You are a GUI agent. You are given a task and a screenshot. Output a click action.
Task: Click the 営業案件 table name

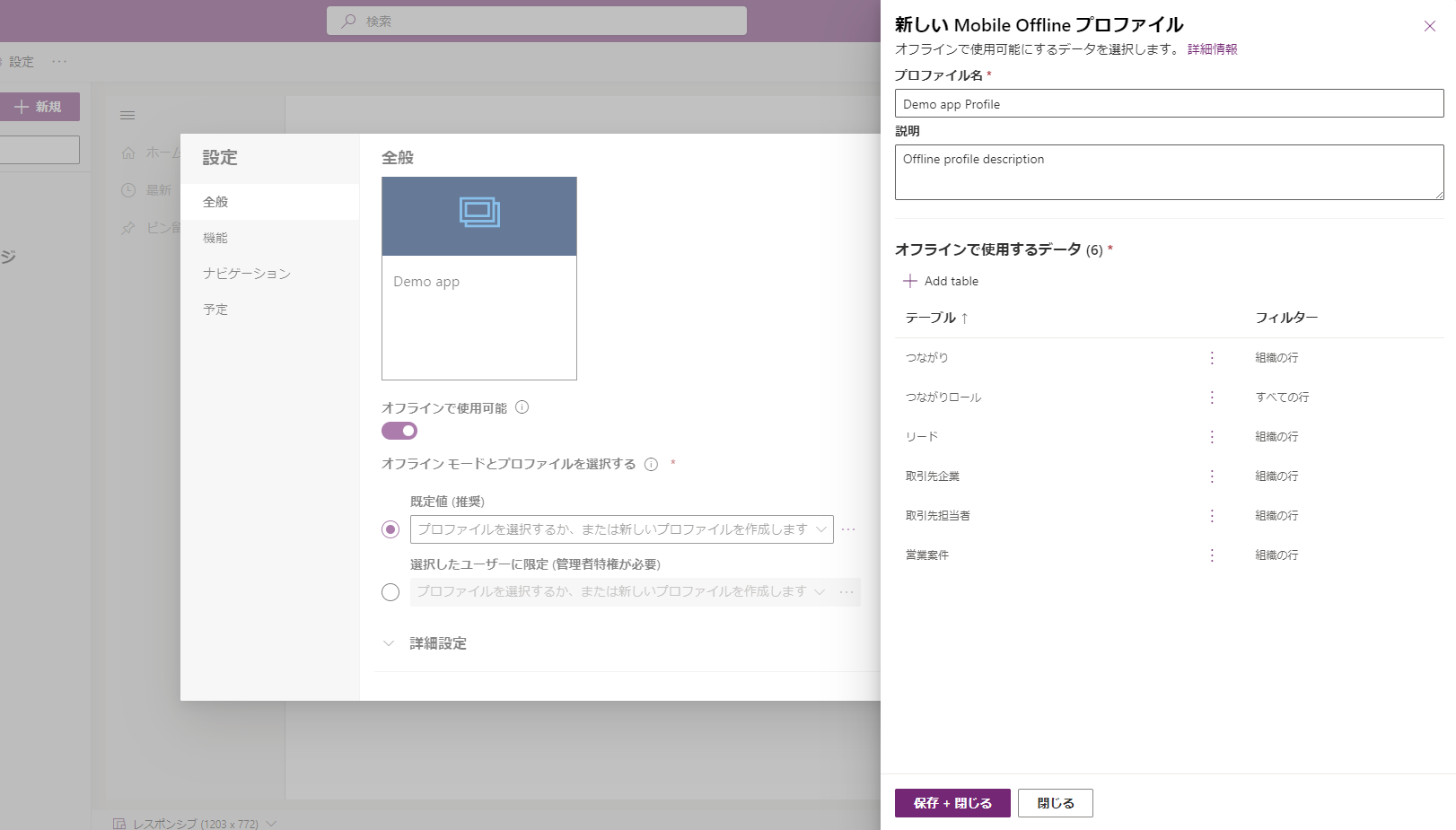[927, 555]
